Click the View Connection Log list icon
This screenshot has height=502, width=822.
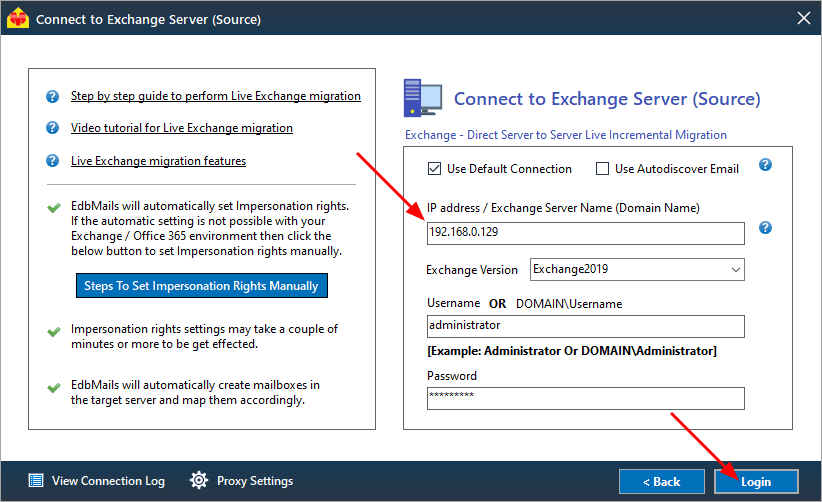pyautogui.click(x=36, y=481)
